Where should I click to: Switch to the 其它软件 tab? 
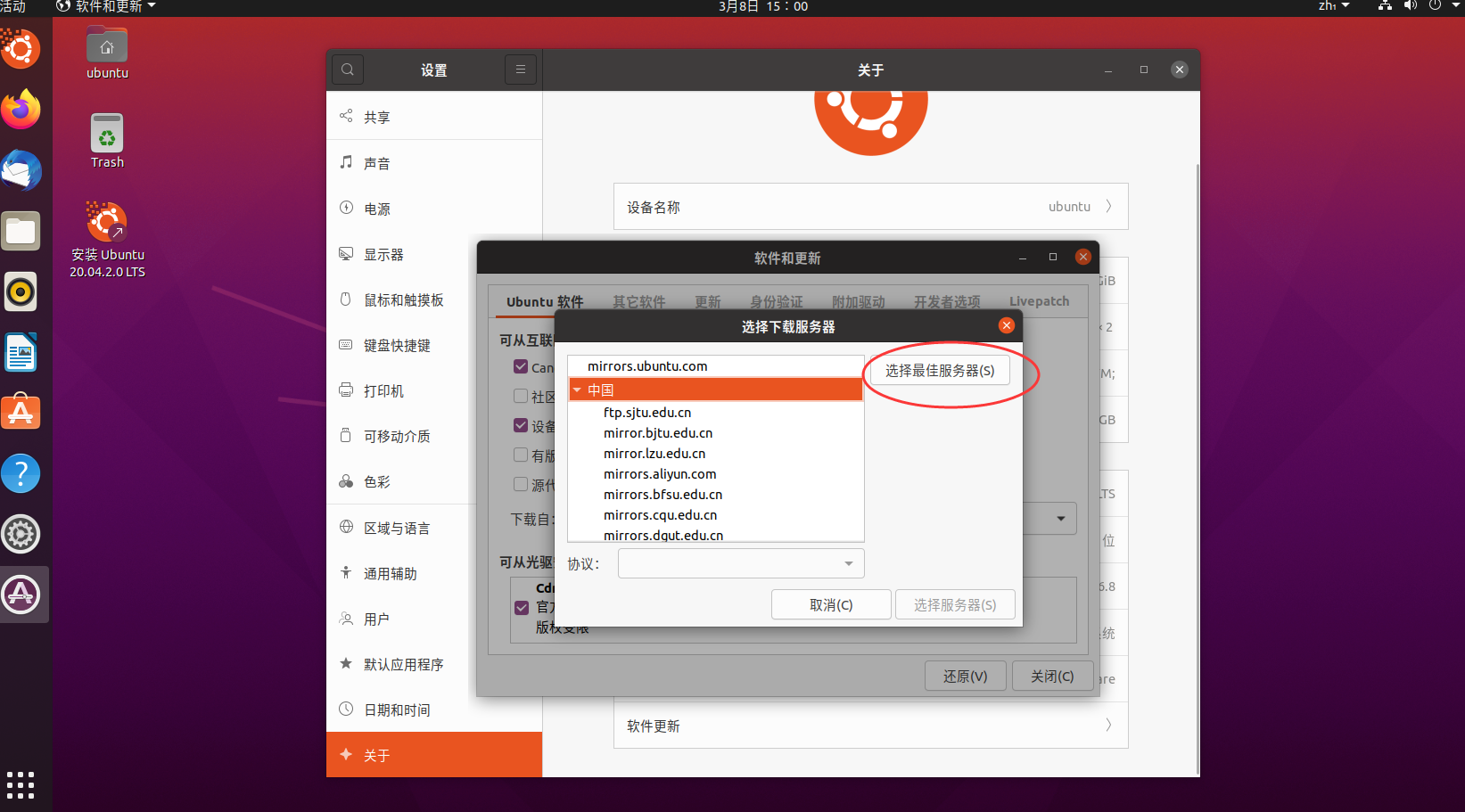[x=639, y=301]
